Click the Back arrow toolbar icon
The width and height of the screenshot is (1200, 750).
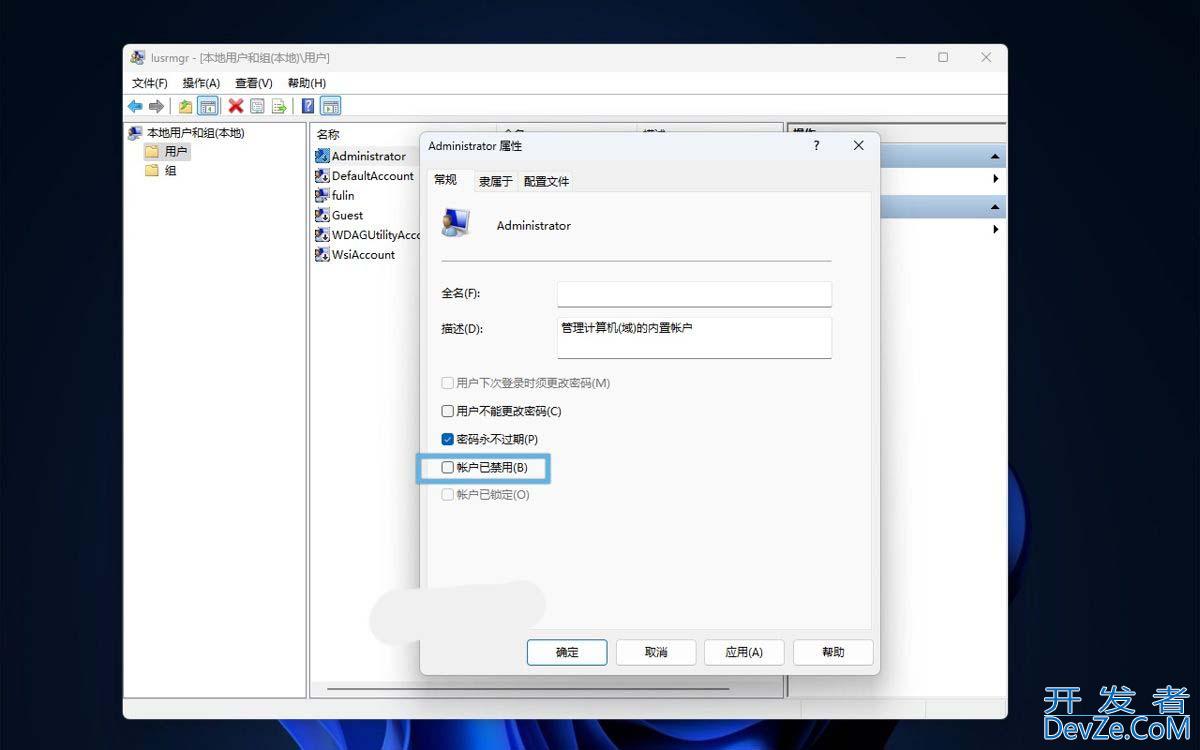(135, 106)
